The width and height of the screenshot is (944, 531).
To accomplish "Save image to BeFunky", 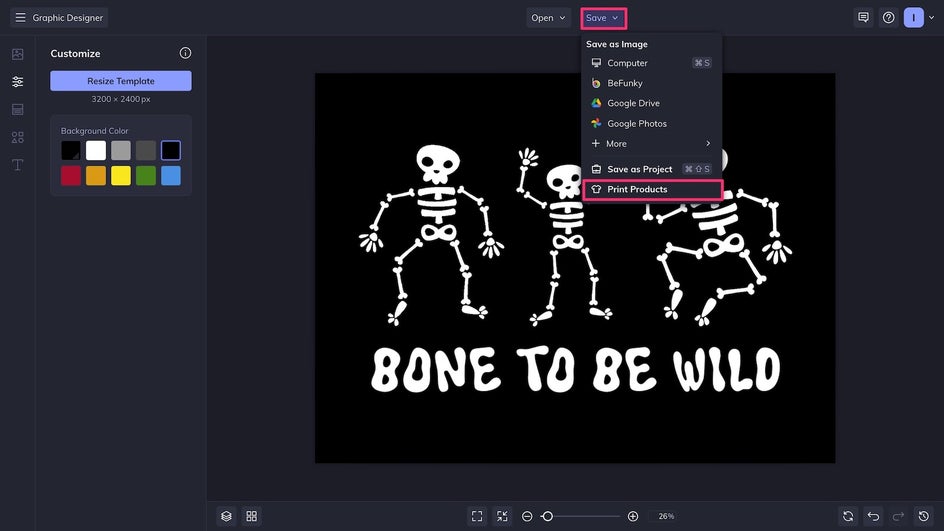I will click(651, 83).
